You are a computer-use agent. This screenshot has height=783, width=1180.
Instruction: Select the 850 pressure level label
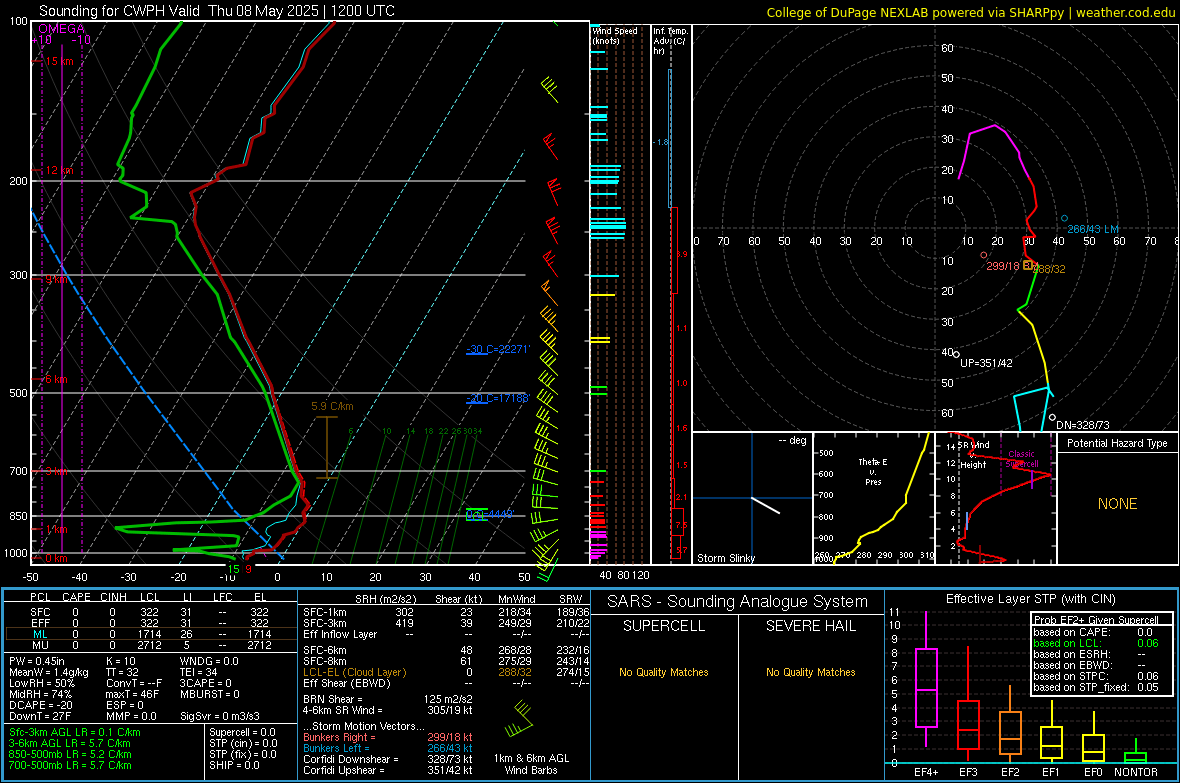click(x=18, y=516)
